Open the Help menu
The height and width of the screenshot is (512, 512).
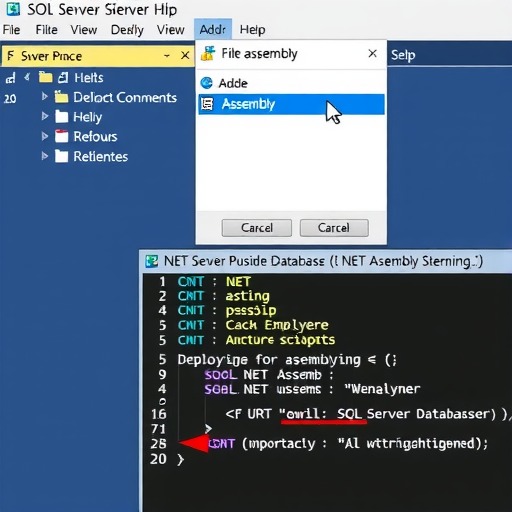click(x=252, y=30)
